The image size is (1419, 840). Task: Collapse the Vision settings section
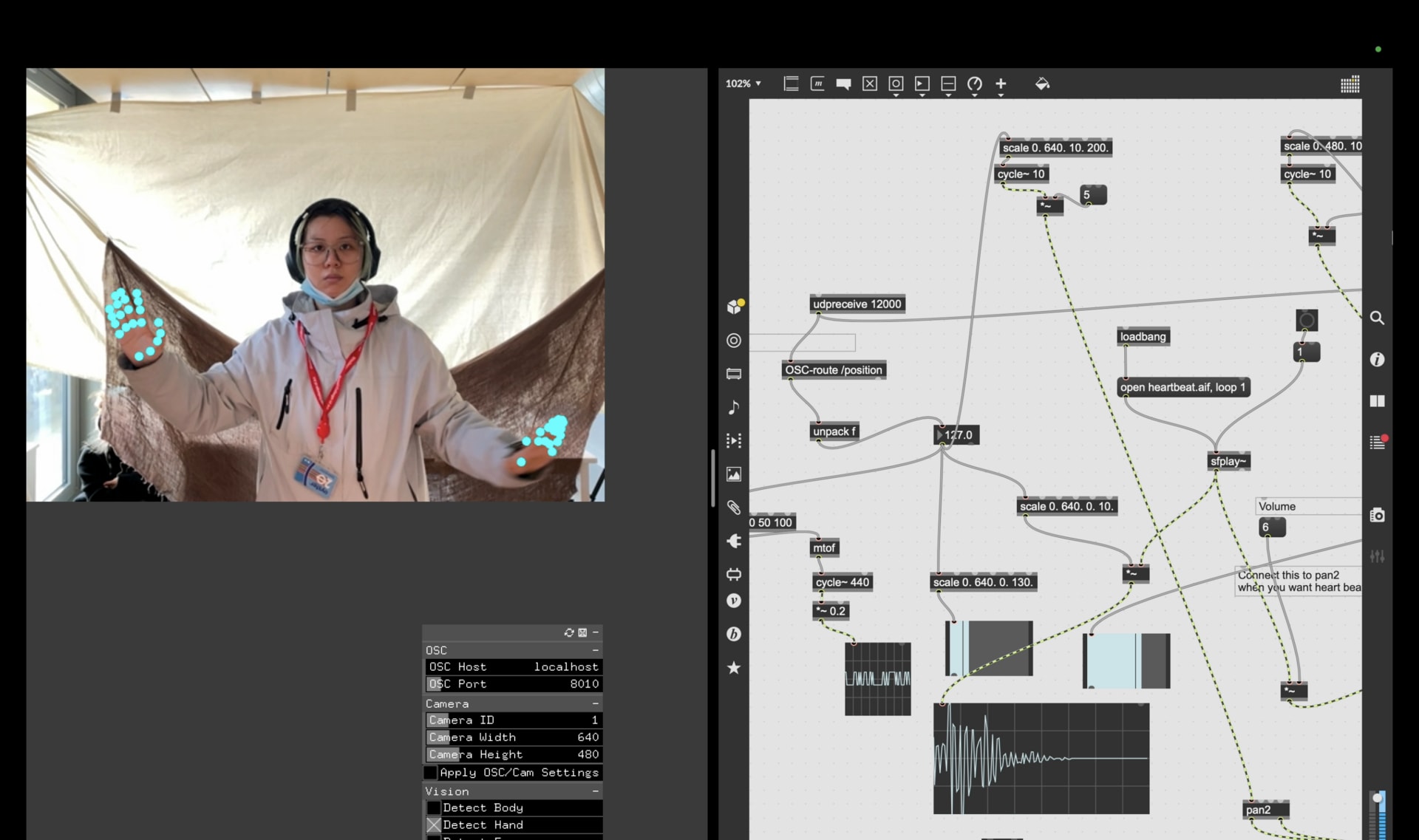click(595, 791)
